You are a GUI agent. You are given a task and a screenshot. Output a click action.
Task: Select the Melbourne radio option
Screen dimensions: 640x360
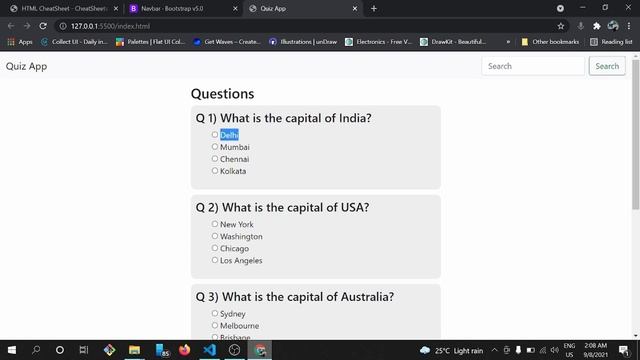[215, 325]
